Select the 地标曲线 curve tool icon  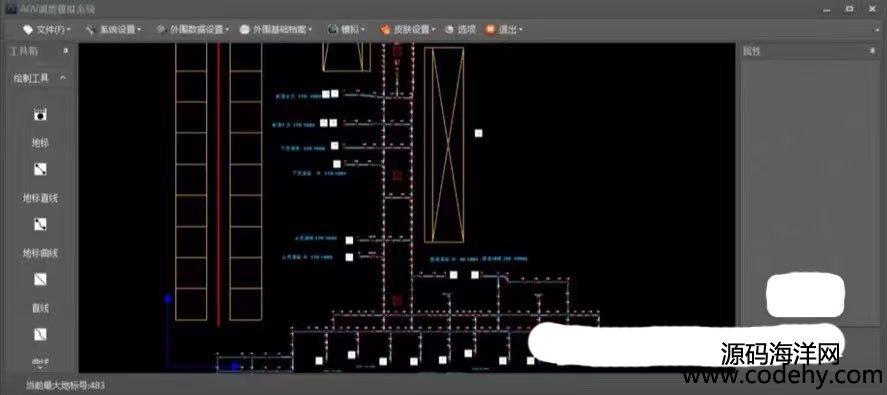tap(40, 224)
